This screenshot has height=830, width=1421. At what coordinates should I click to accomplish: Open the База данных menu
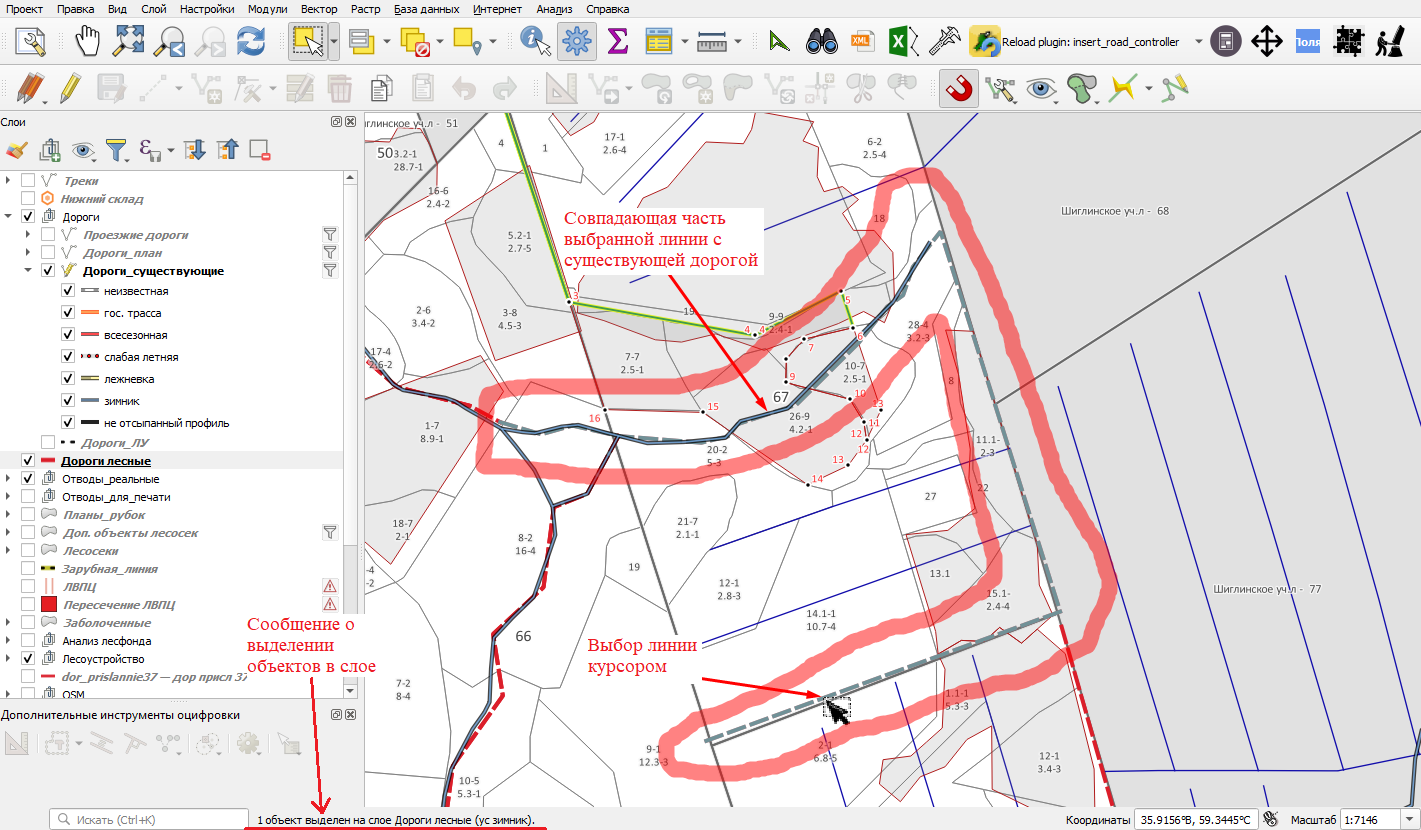pos(427,9)
